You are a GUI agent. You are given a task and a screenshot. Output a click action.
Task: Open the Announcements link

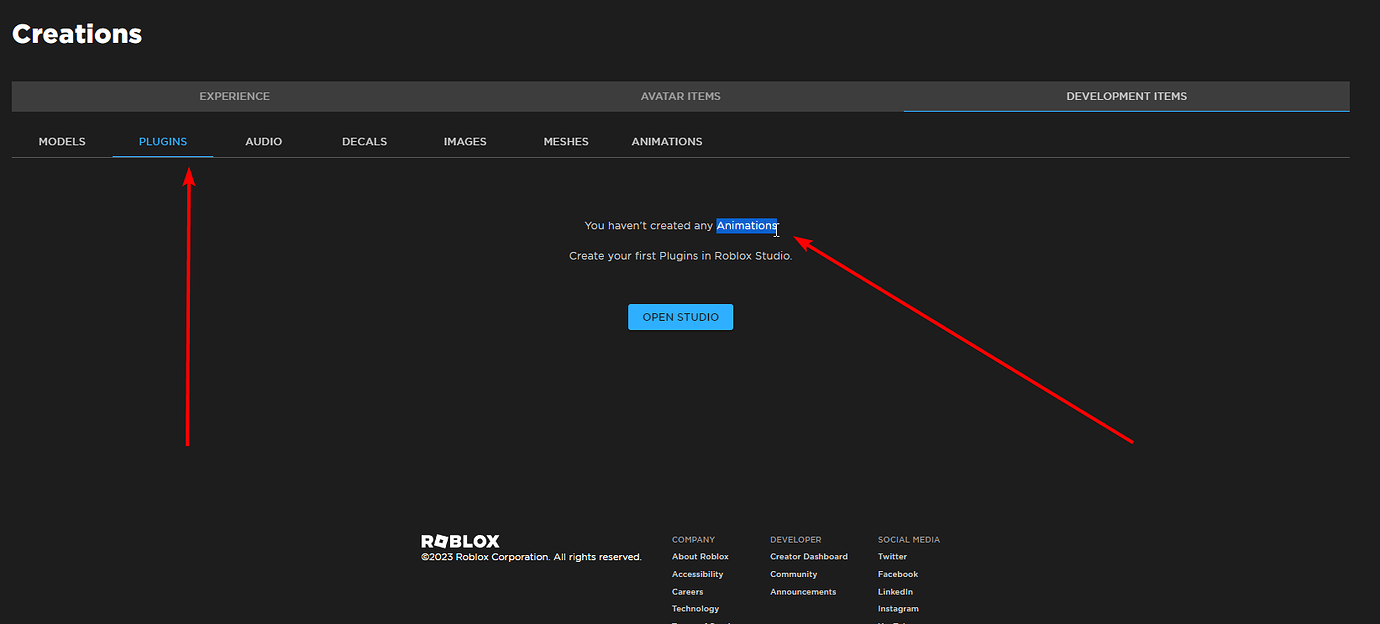803,592
